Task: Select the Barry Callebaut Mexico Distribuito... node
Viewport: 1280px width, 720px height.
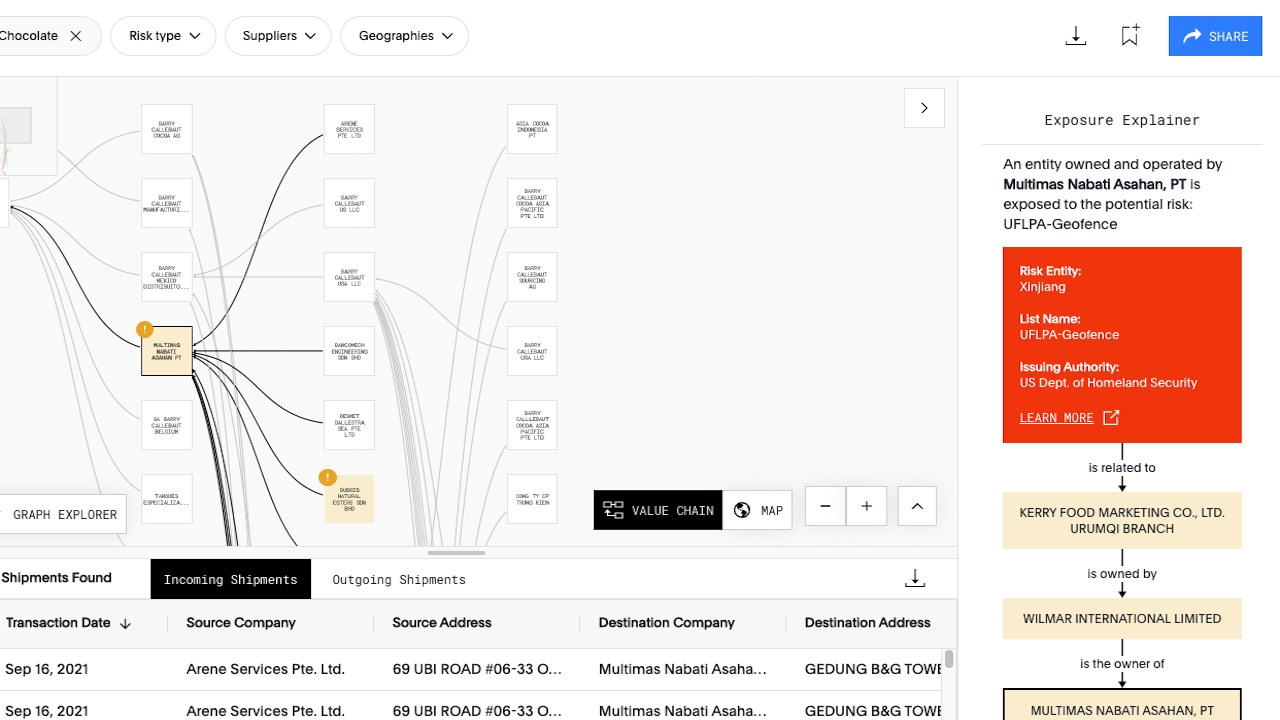Action: 166,277
